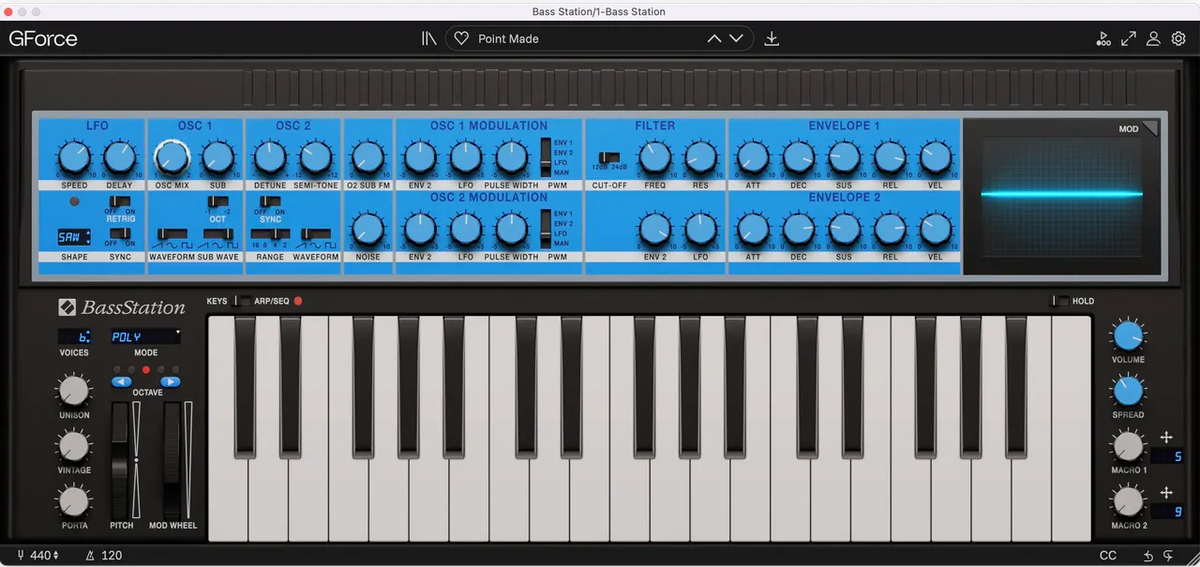Click the LFO SPEED knob

[x=73, y=157]
